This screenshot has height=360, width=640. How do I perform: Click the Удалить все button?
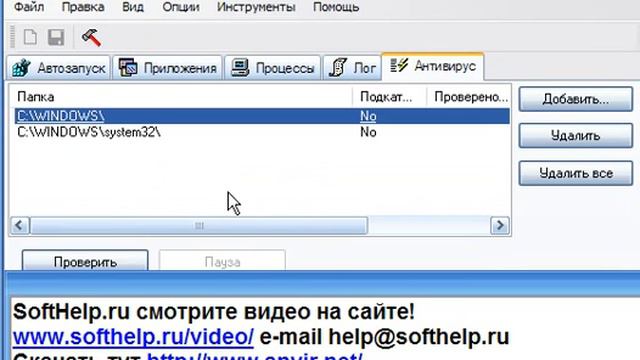tap(576, 173)
